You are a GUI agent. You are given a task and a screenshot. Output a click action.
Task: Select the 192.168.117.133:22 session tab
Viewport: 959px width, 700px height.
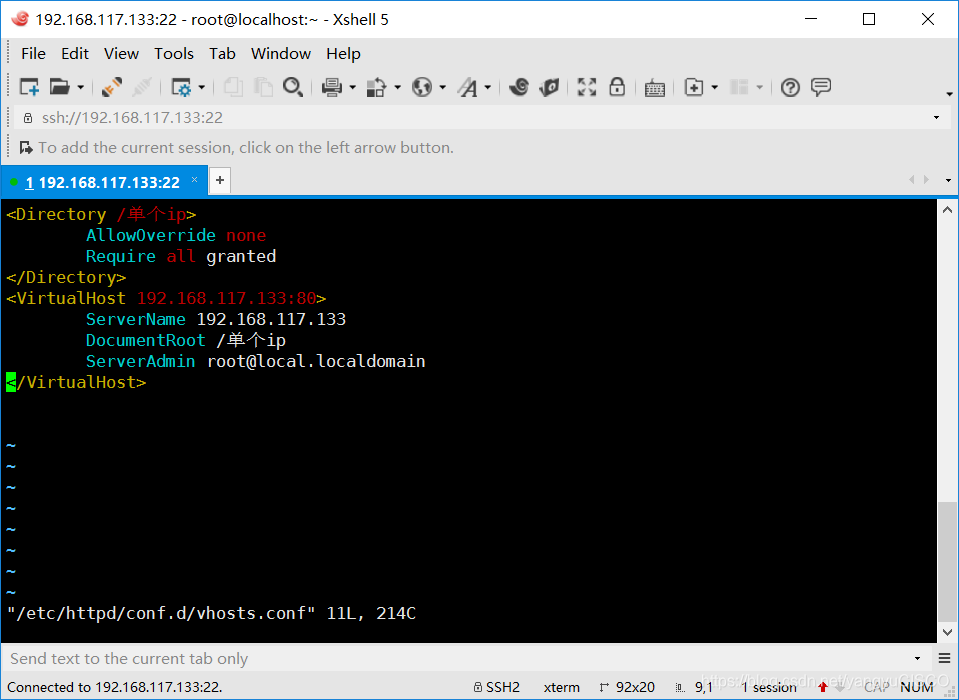[x=103, y=182]
